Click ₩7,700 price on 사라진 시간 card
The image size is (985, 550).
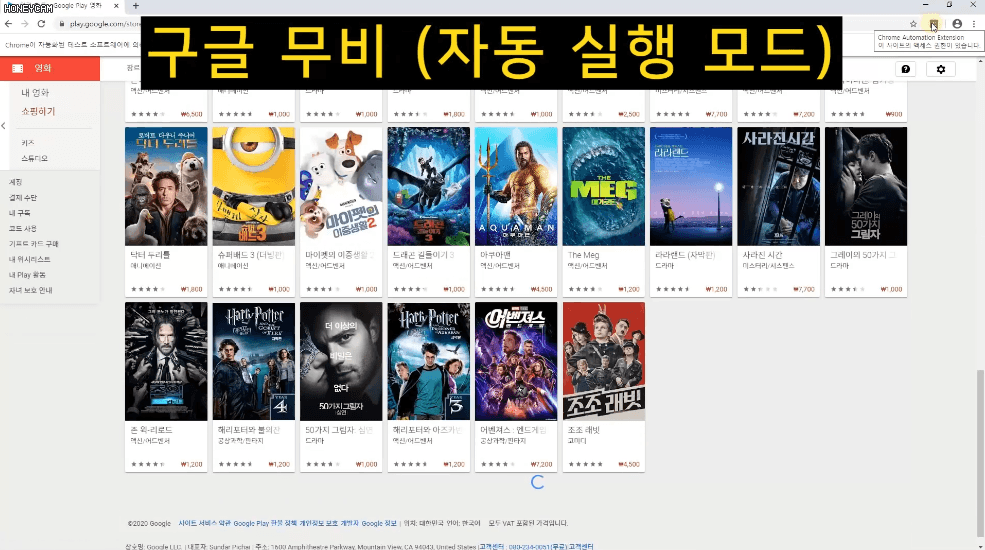pos(804,289)
